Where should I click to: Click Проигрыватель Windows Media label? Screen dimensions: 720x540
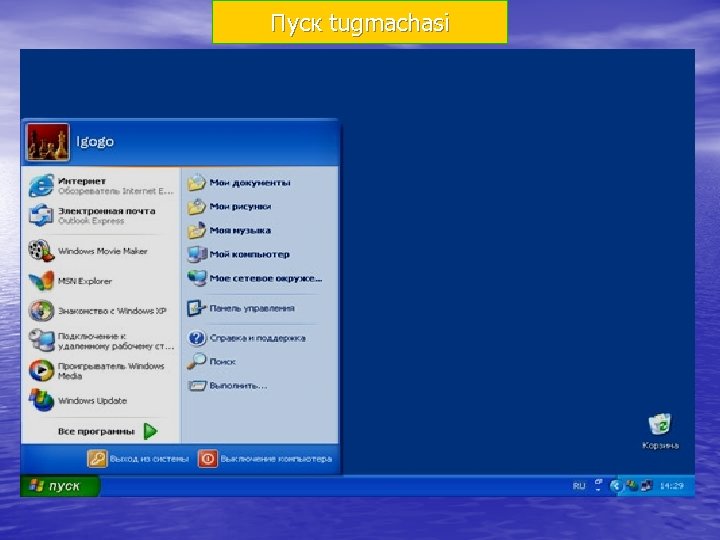(111, 371)
